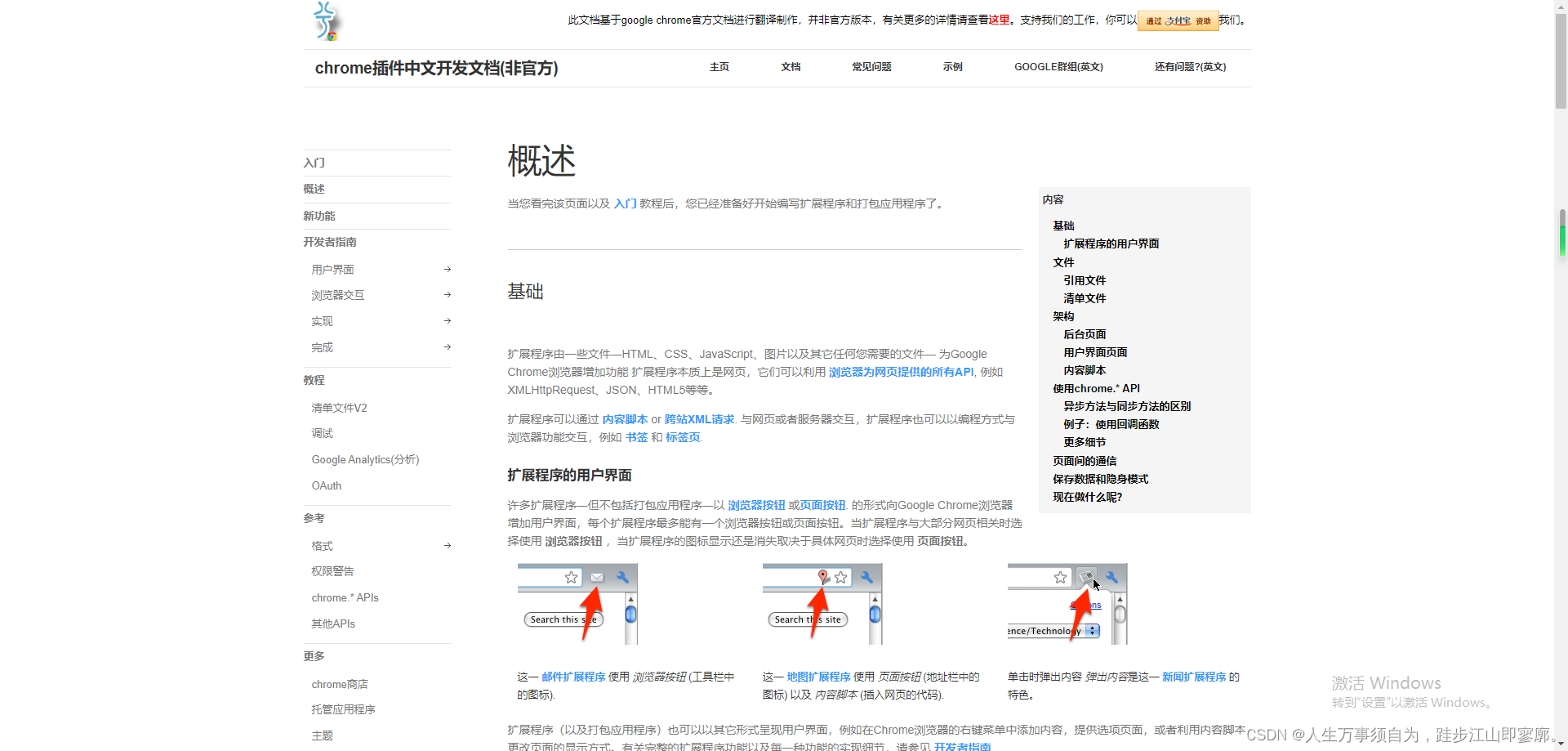This screenshot has height=751, width=1568.
Task: Open the 入门 link in the intro paragraph
Action: [625, 203]
